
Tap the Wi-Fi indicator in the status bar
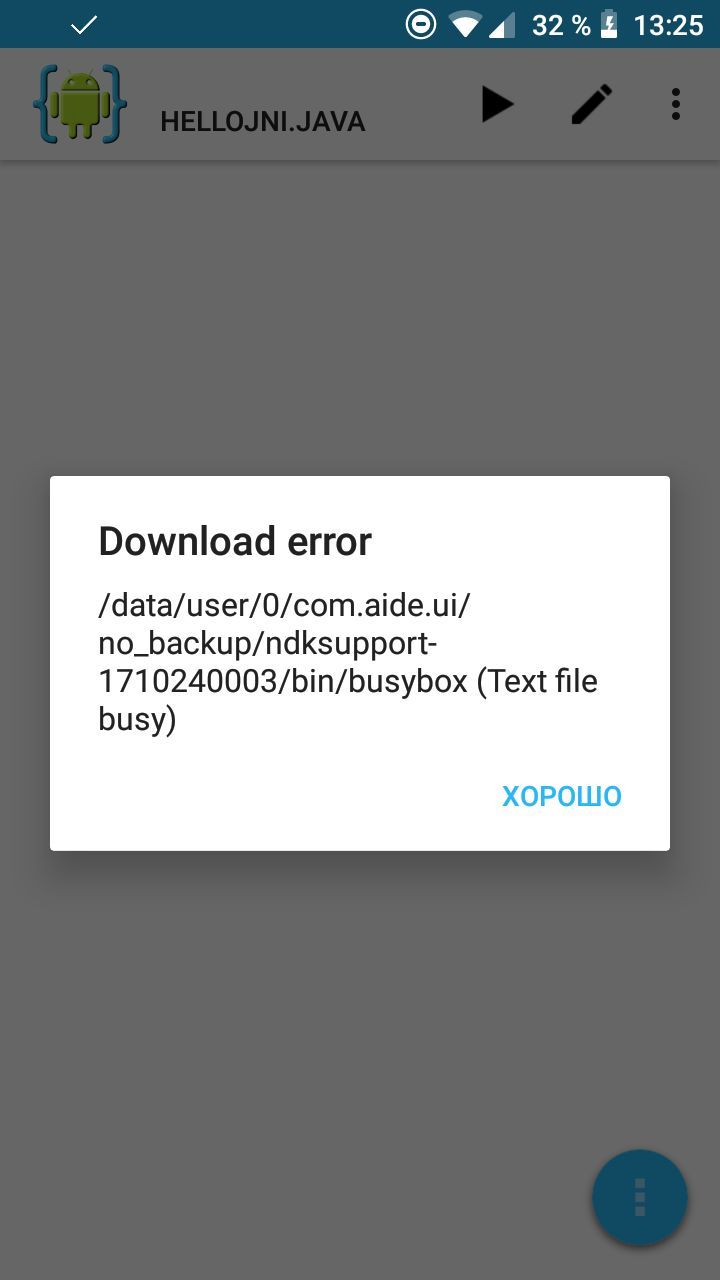click(x=465, y=25)
